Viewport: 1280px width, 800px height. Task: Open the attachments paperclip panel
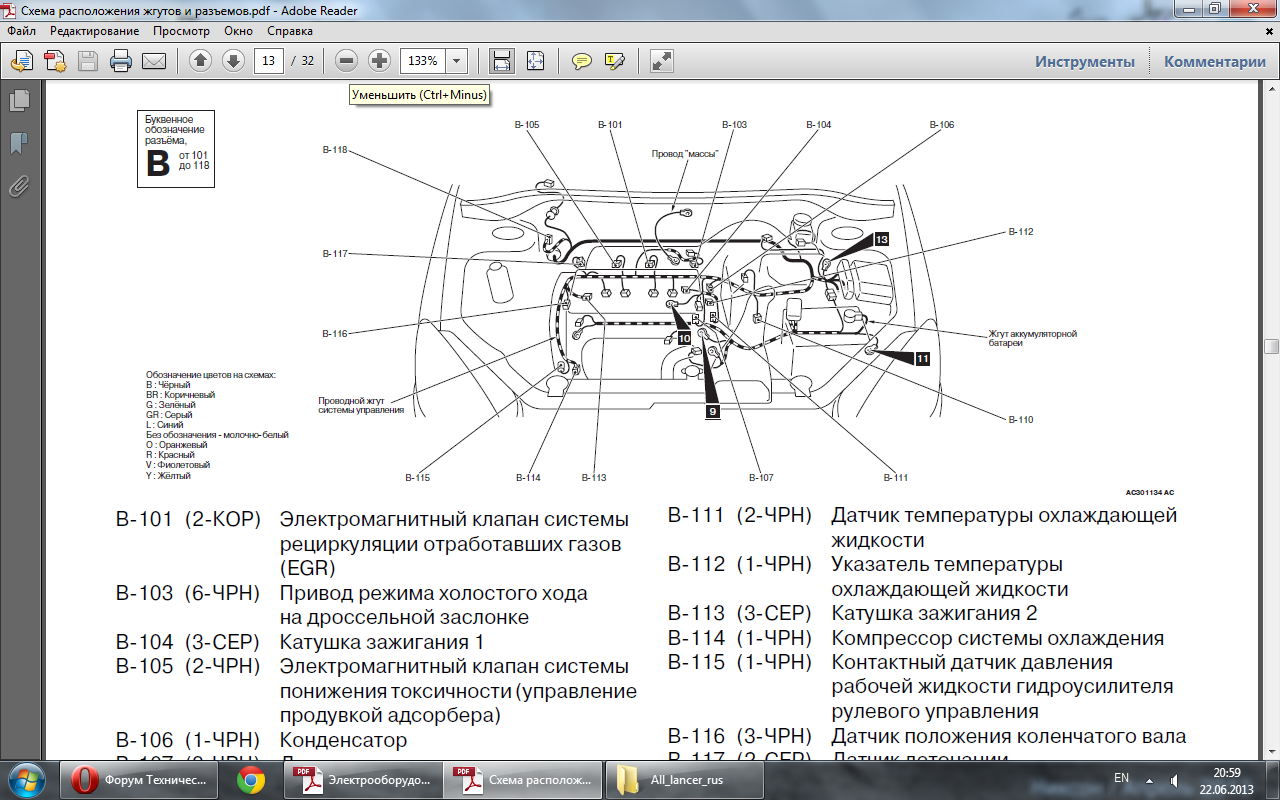pos(19,186)
